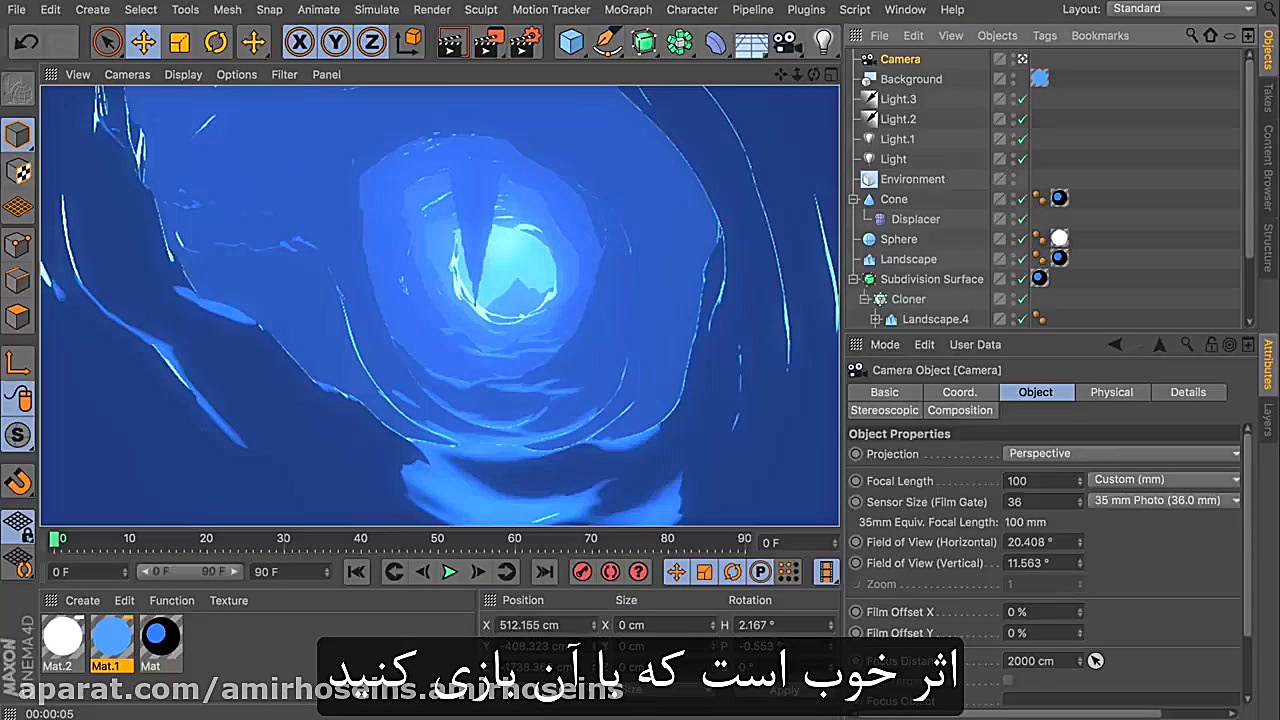This screenshot has height=720, width=1280.
Task: Toggle the Default Light lightbulb icon
Action: [822, 42]
